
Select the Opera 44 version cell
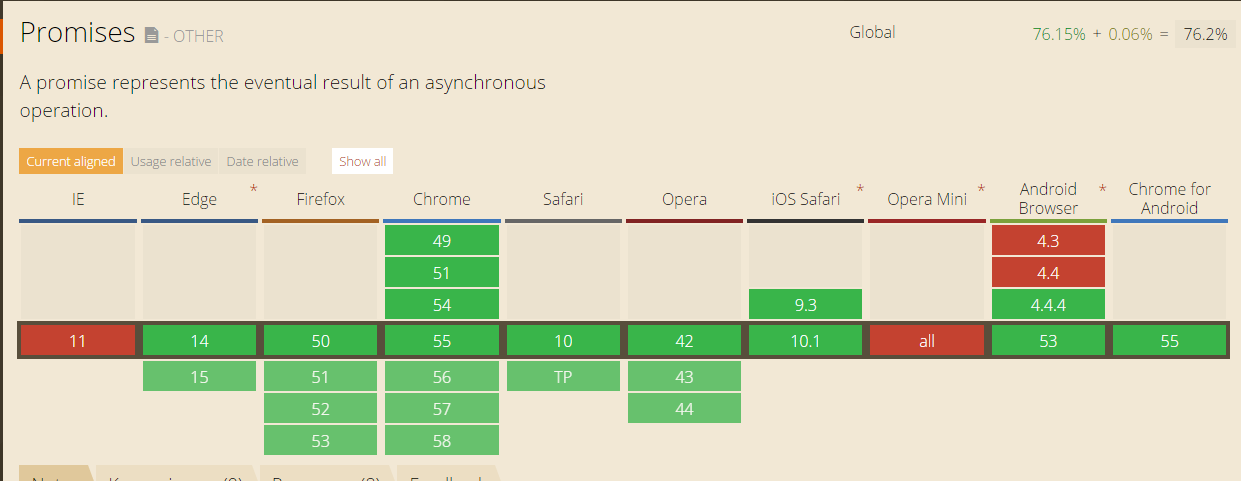[x=685, y=409]
